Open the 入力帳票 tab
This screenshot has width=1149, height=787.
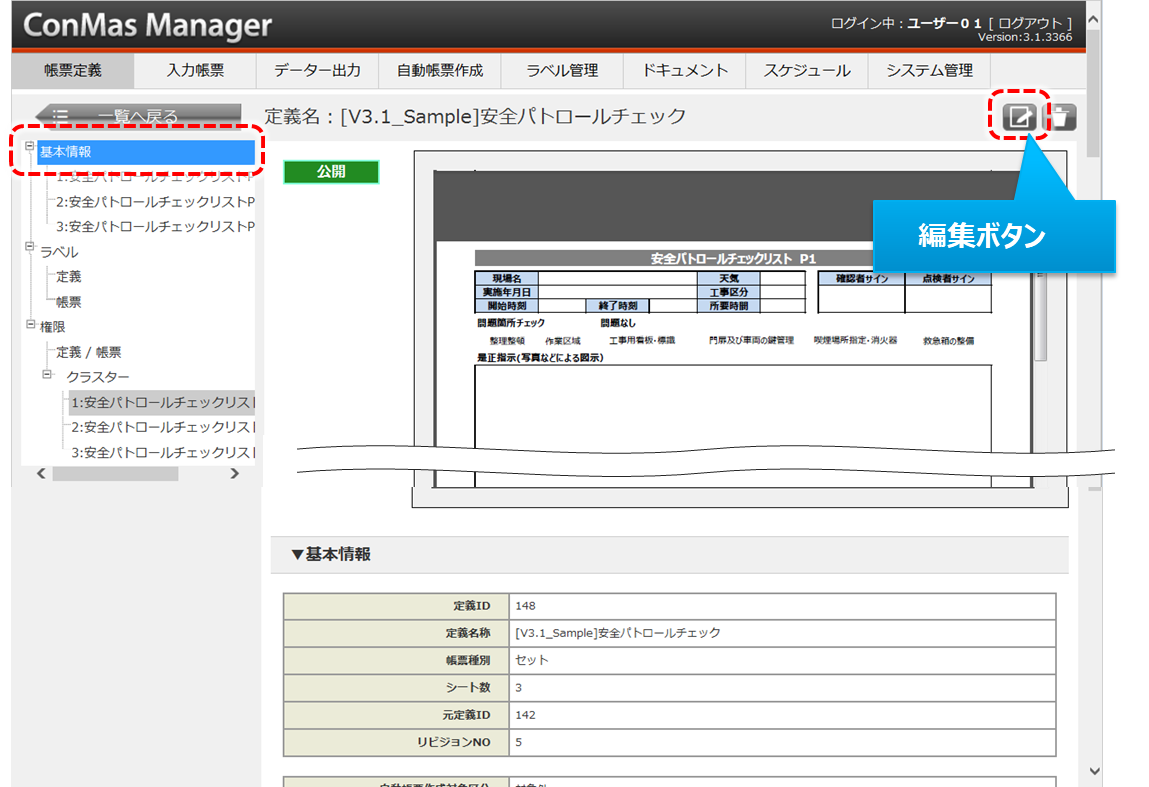click(x=195, y=71)
